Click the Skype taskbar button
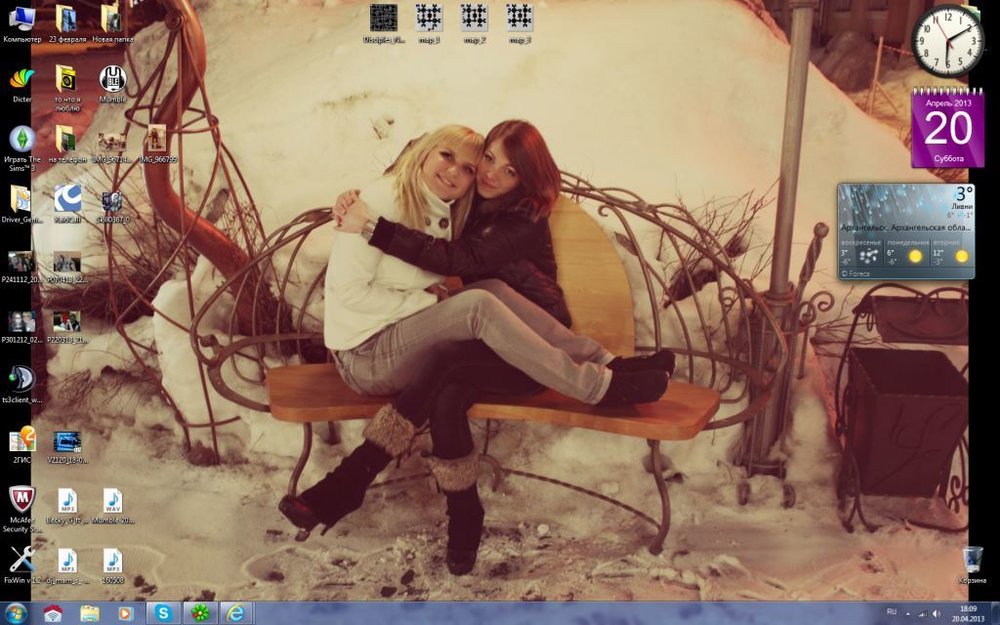 (163, 612)
